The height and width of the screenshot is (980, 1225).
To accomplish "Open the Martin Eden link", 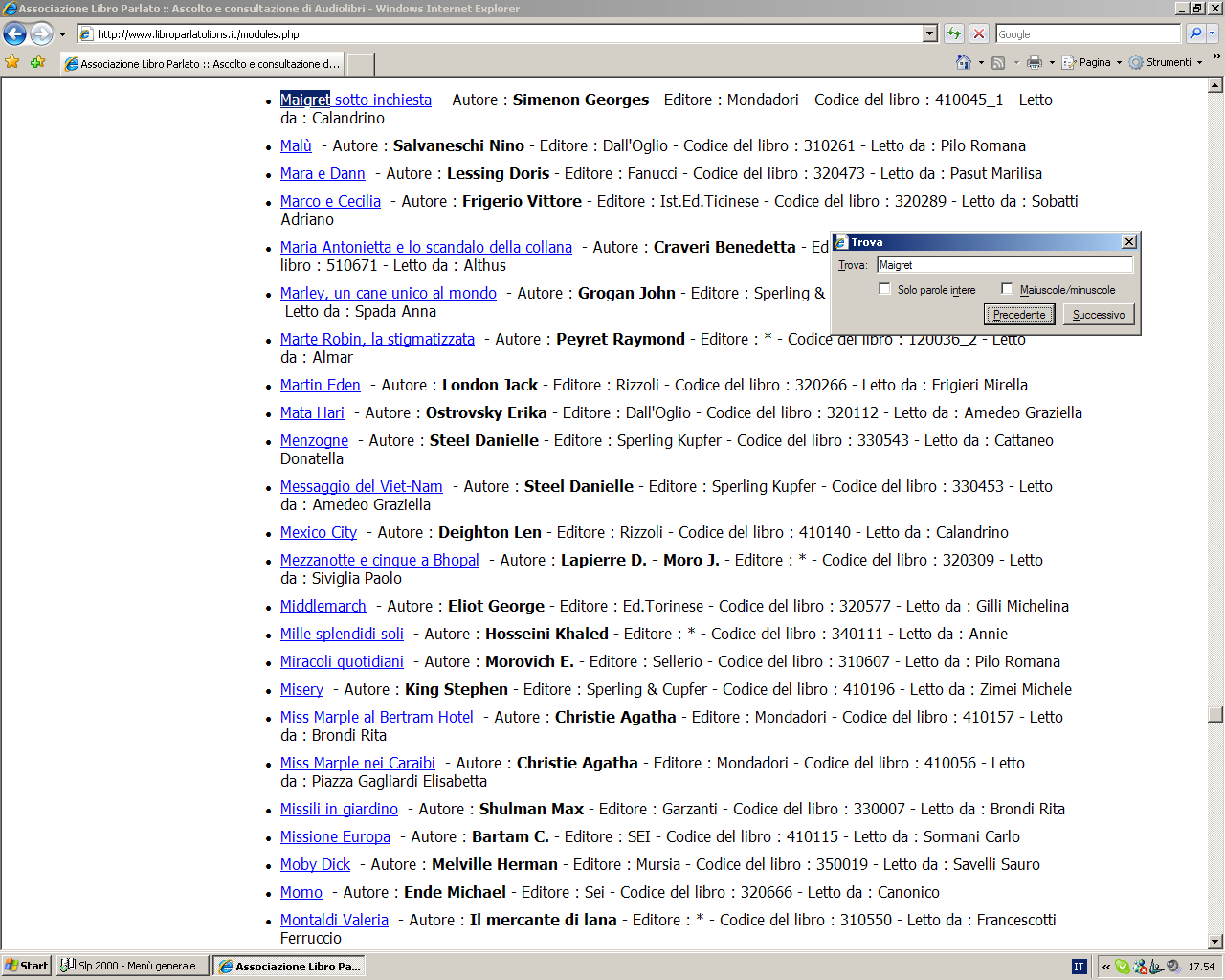I will [321, 385].
